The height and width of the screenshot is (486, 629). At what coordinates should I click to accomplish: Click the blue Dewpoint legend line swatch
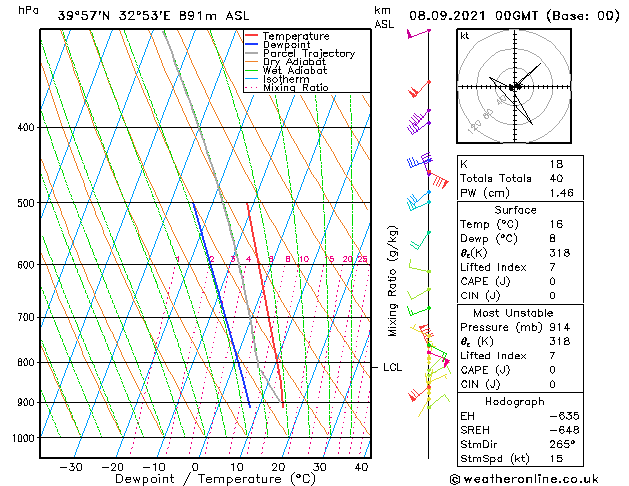point(252,44)
